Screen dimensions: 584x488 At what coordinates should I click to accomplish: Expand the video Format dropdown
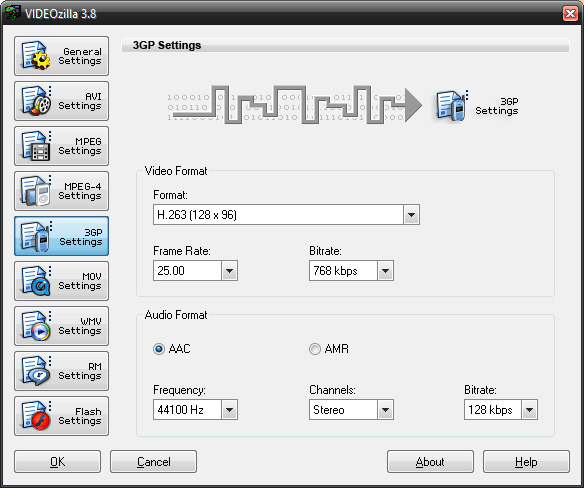point(411,215)
